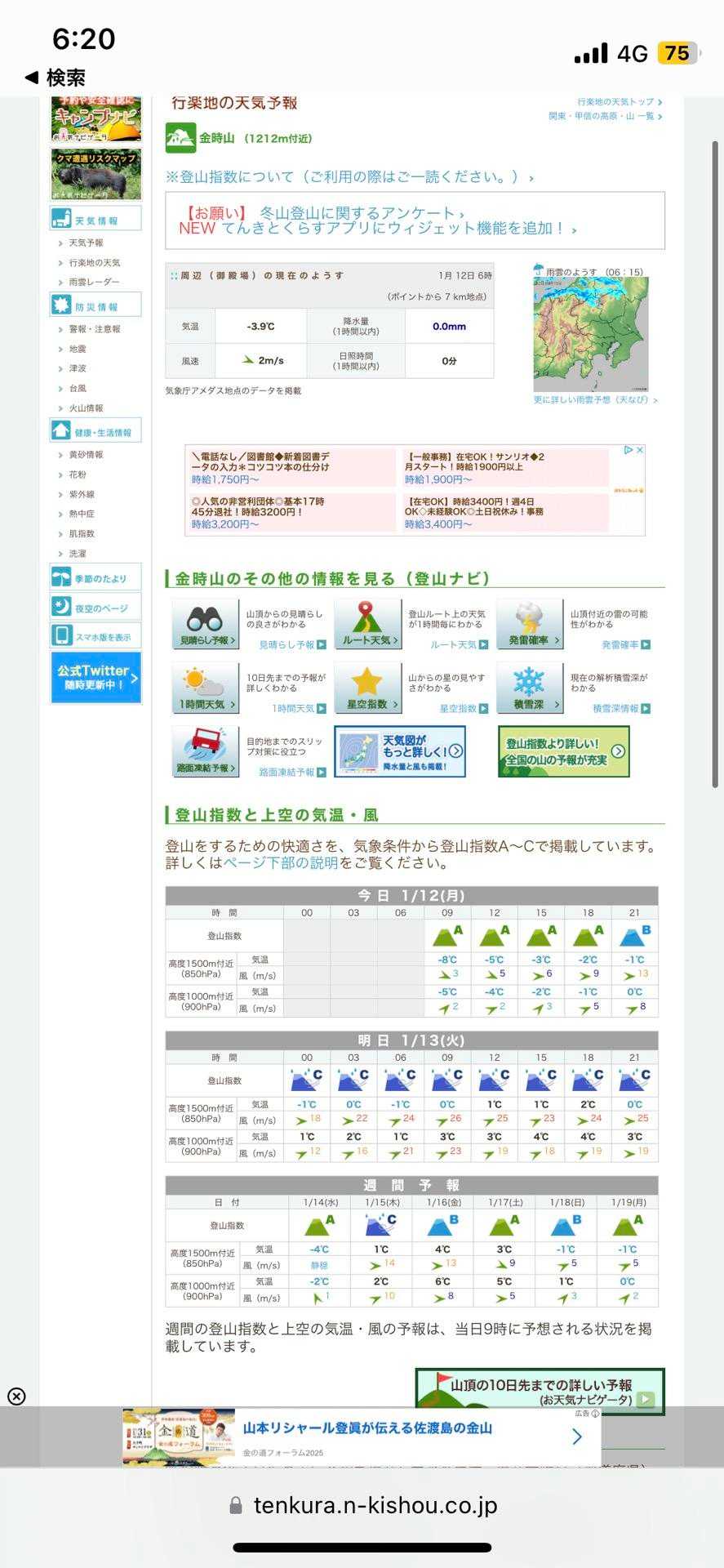Expand the 天気情報 sidebar section
The width and height of the screenshot is (724, 1568).
tap(95, 219)
